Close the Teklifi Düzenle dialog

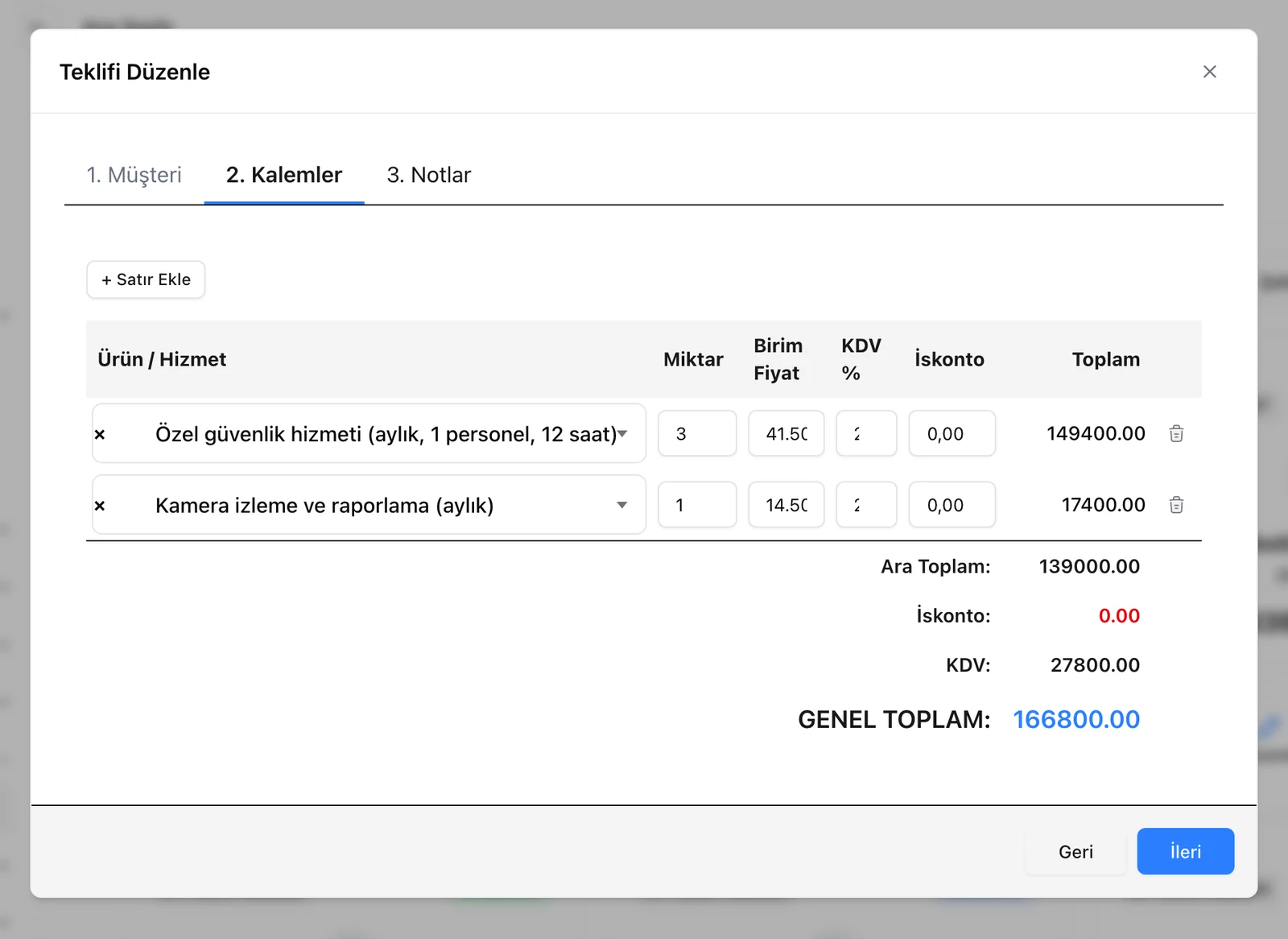(x=1209, y=72)
